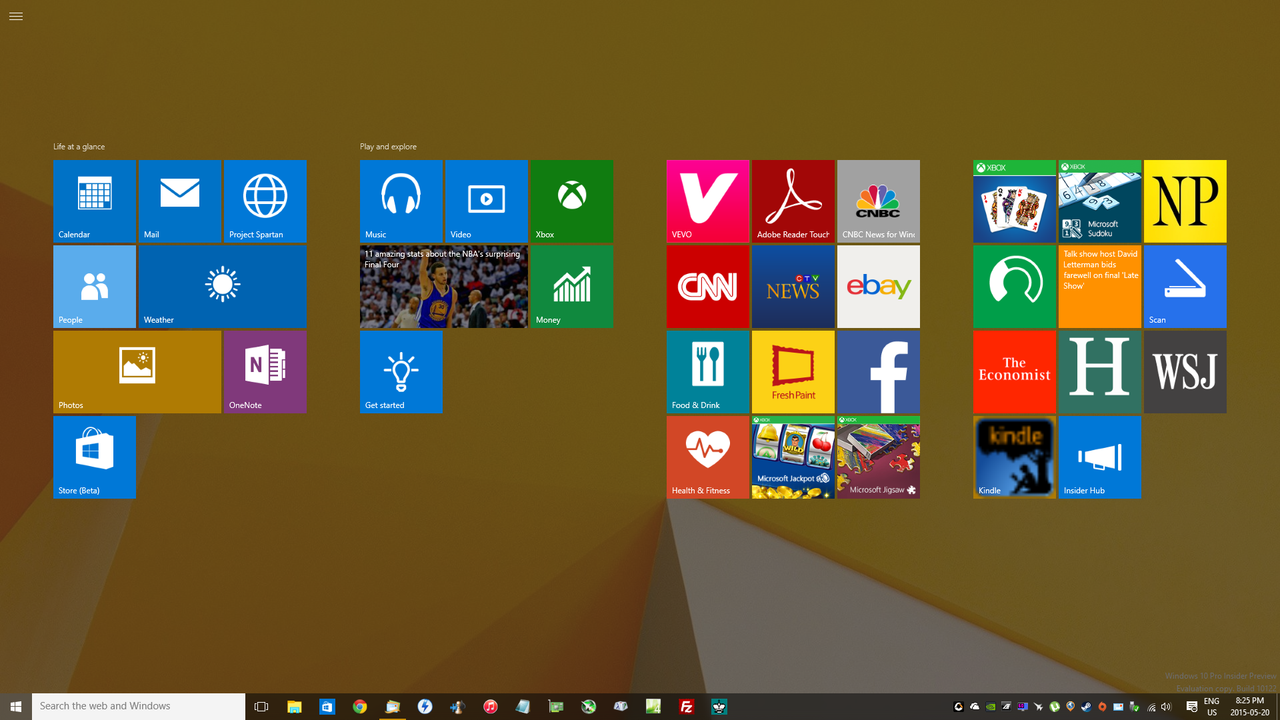Open the CTV News tile
Image resolution: width=1280 pixels, height=720 pixels.
(x=793, y=286)
